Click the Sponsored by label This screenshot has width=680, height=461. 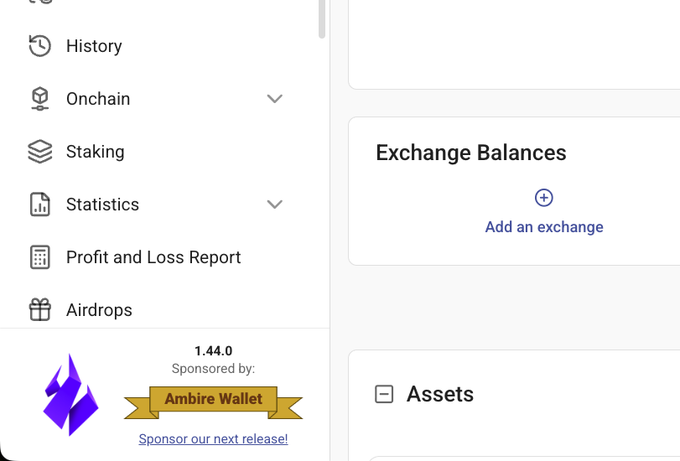click(x=213, y=369)
